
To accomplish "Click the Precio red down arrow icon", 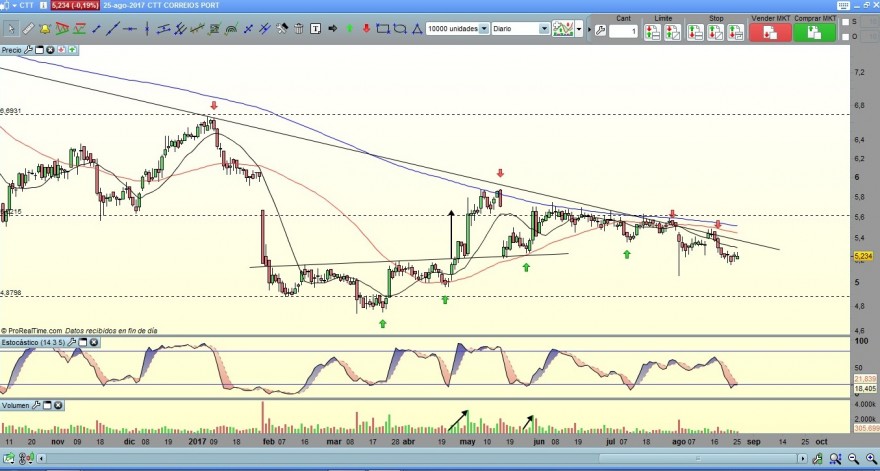I will tap(61, 50).
